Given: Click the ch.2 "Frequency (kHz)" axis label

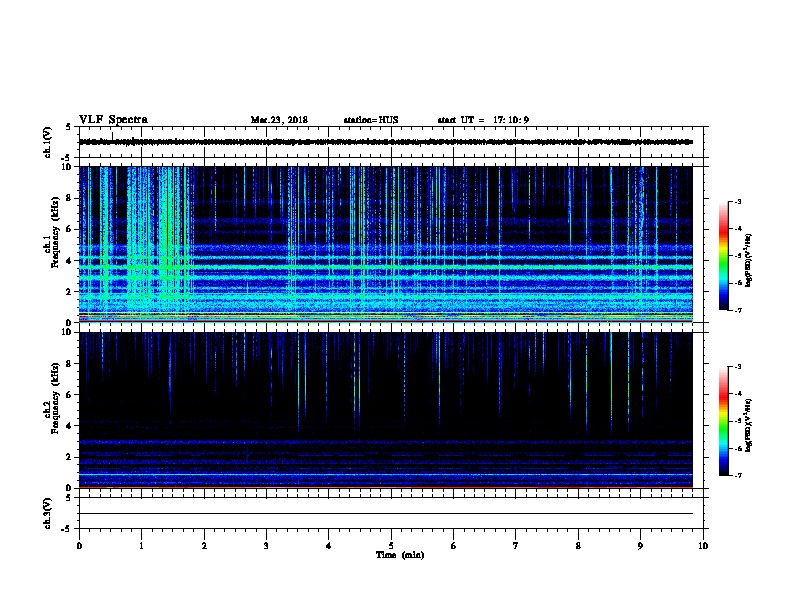Looking at the screenshot, I should click(55, 398).
